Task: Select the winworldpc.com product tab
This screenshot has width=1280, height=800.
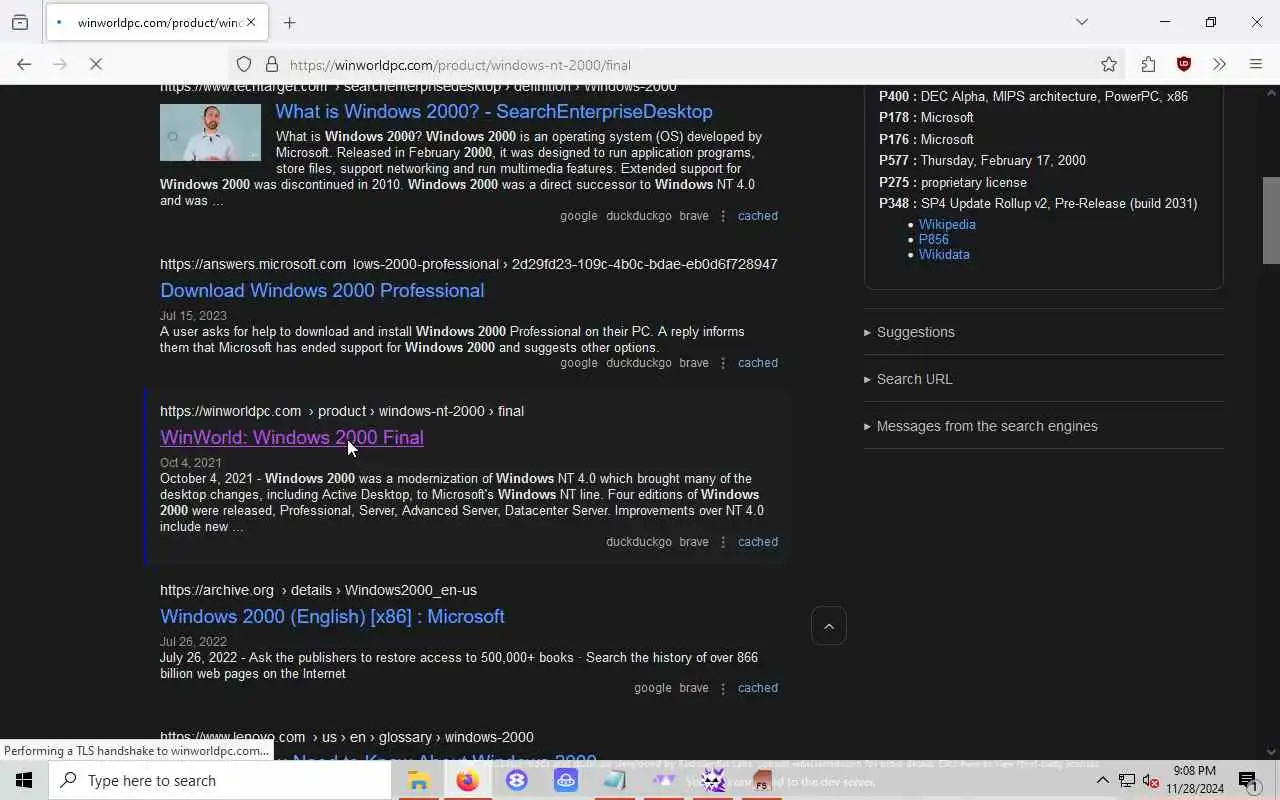Action: (x=155, y=22)
